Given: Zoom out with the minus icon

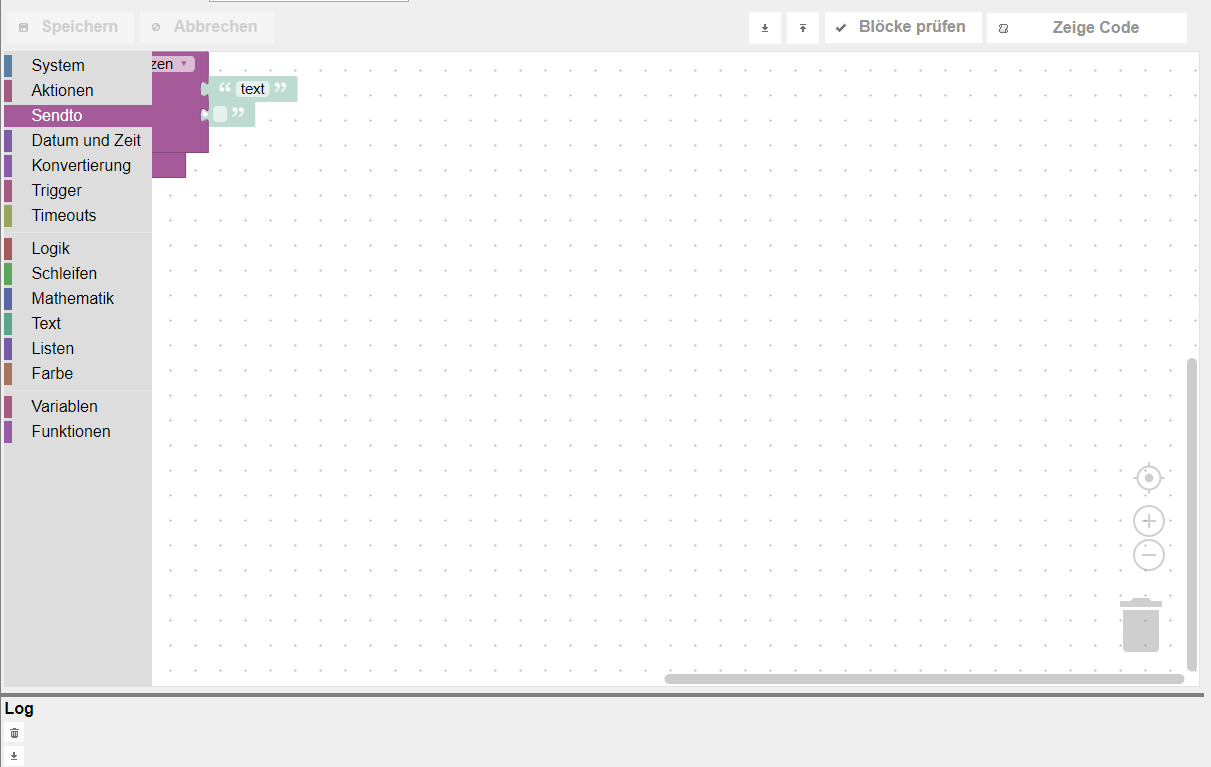Looking at the screenshot, I should 1148,555.
